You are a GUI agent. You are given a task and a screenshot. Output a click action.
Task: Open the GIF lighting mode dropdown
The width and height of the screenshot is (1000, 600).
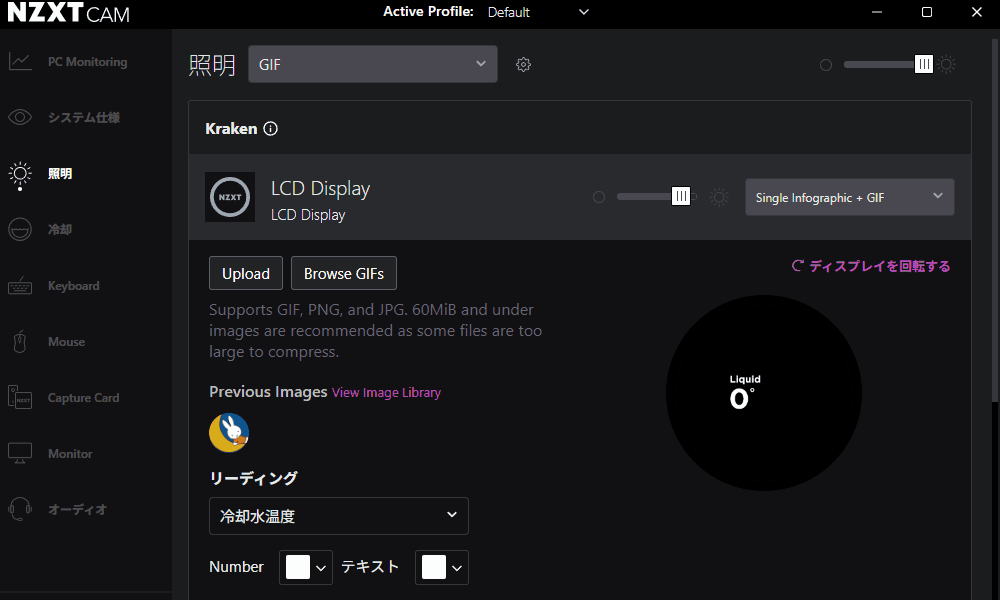coord(372,64)
